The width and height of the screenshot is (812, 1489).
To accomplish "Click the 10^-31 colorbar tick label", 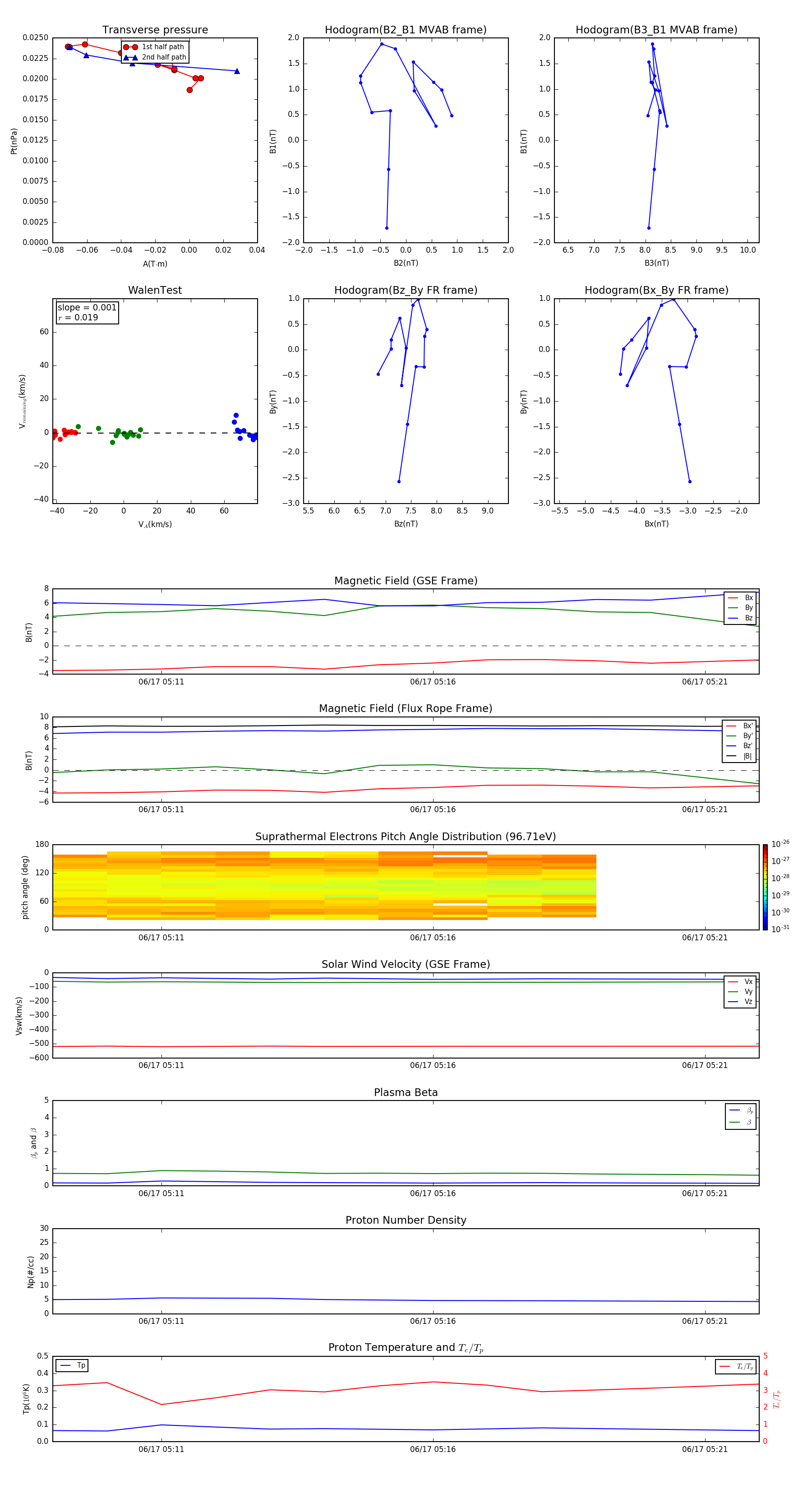I will (x=780, y=929).
